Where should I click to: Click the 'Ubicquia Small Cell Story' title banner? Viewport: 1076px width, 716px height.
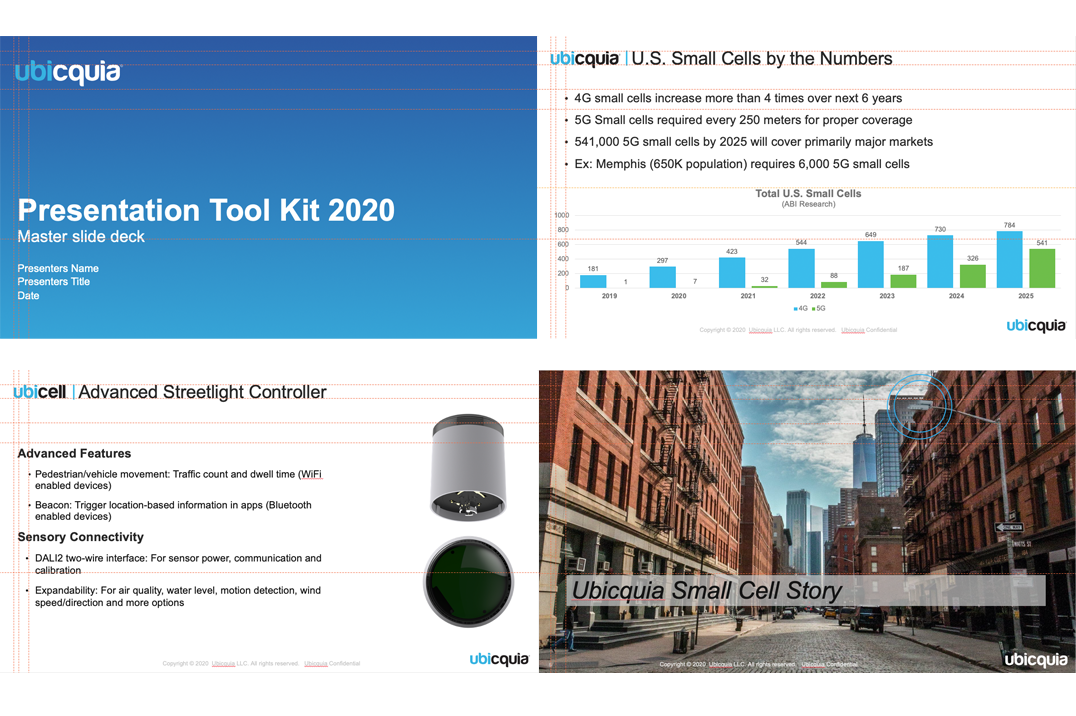[x=804, y=590]
